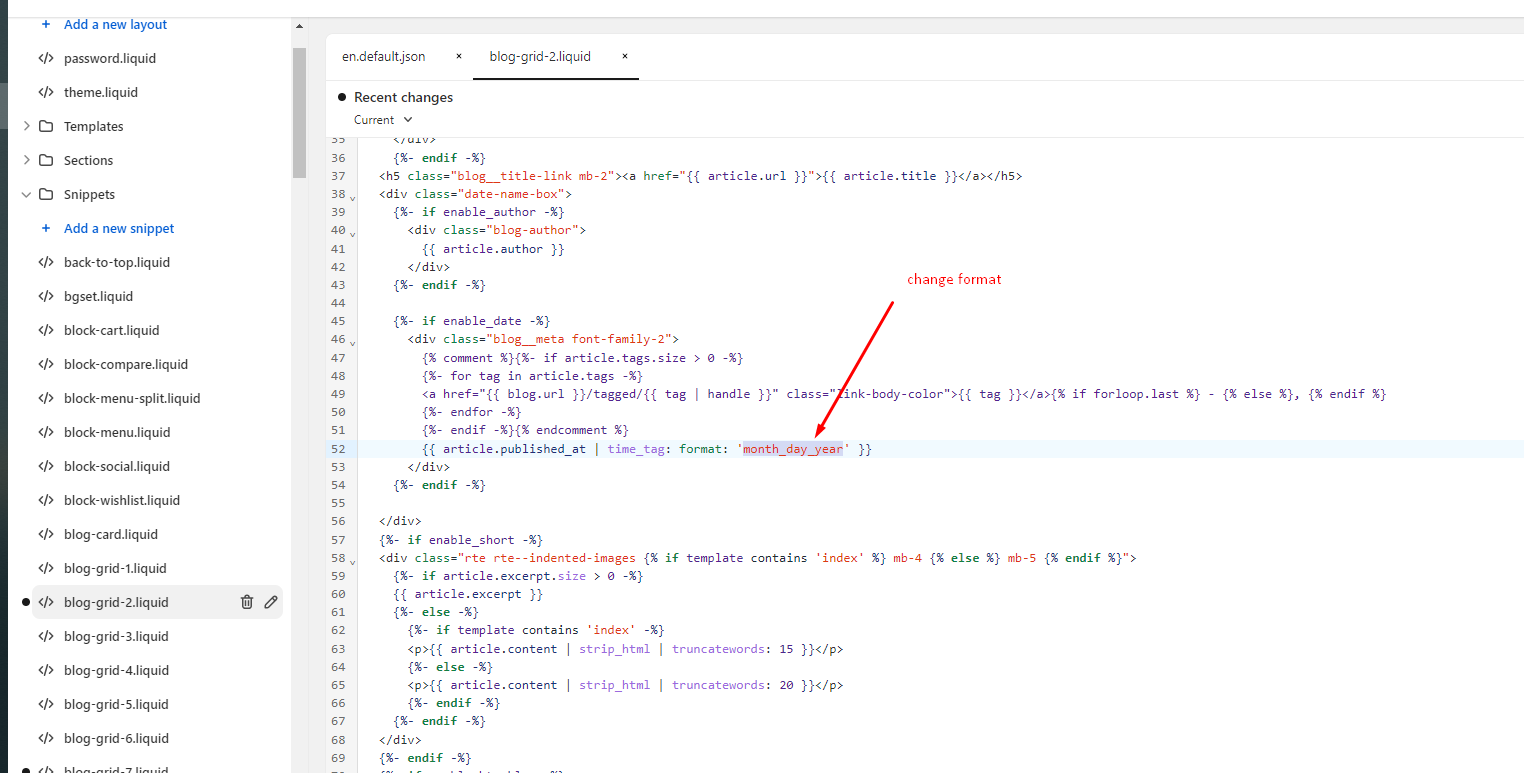Open theme.liquid file
The image size is (1524, 773).
tap(101, 92)
